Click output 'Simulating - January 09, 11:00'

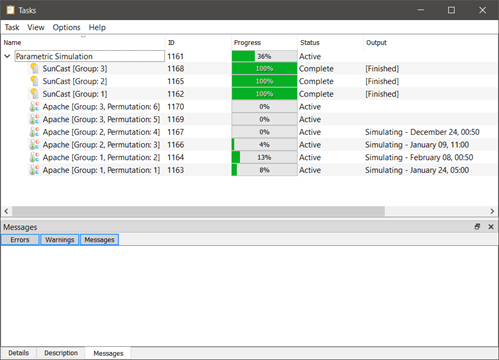[x=417, y=145]
